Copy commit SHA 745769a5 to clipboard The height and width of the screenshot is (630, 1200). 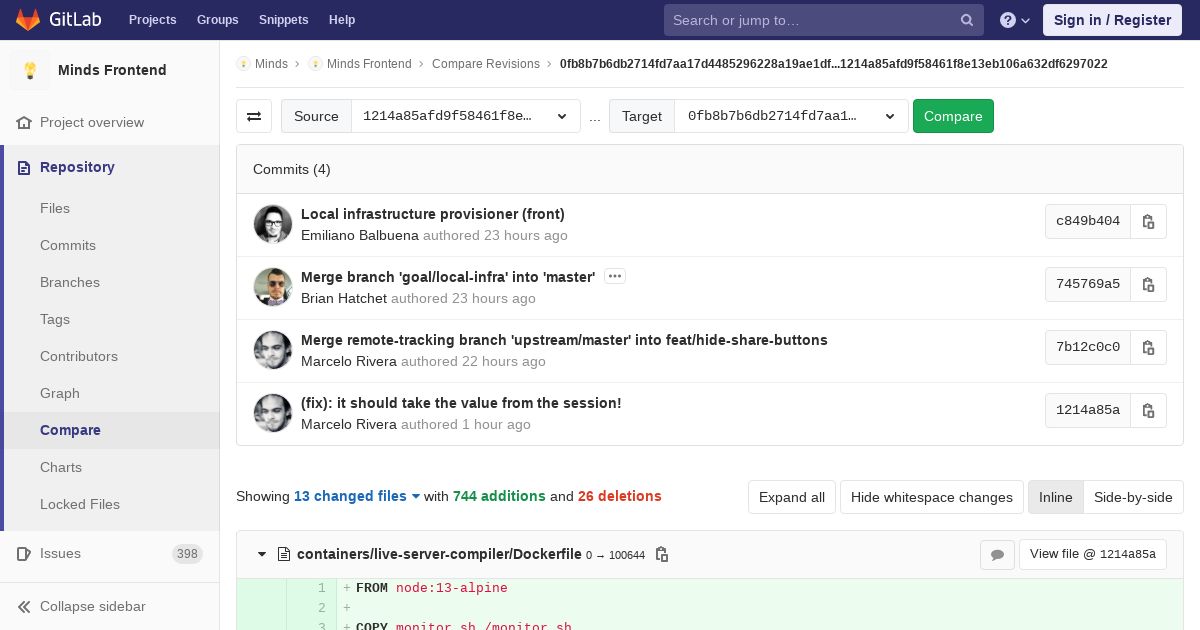[1148, 284]
